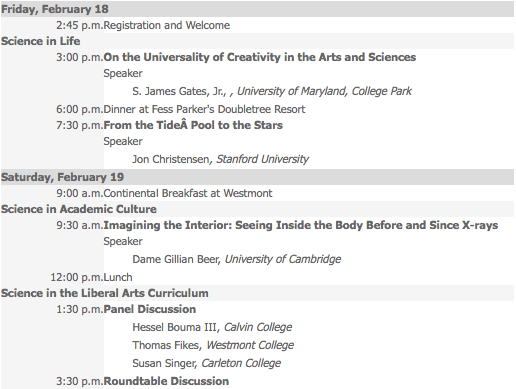
Task: Click the Dinner at Fess Parker's Doubletree Resort entry
Action: [204, 109]
